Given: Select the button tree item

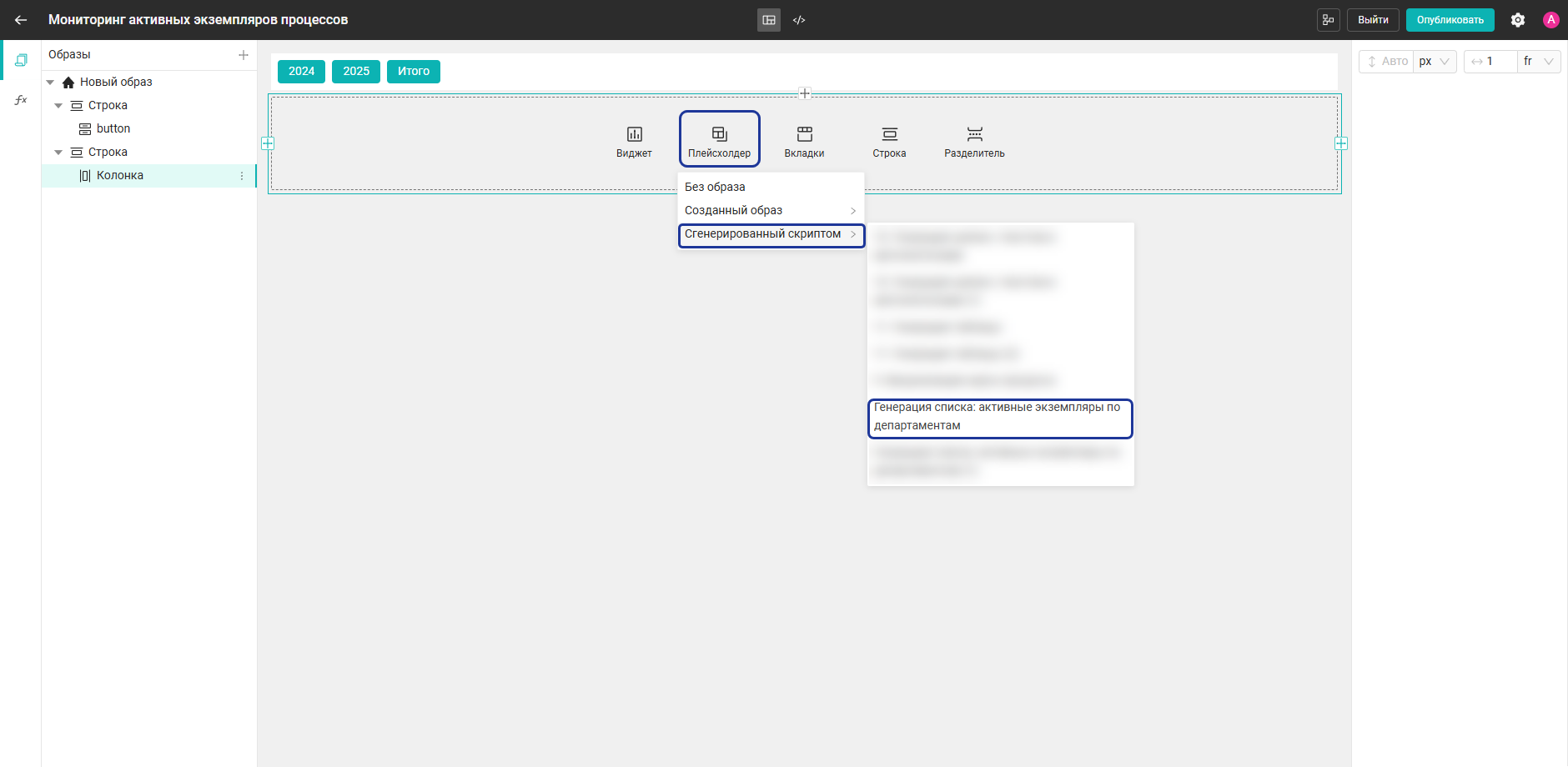Looking at the screenshot, I should [x=113, y=129].
